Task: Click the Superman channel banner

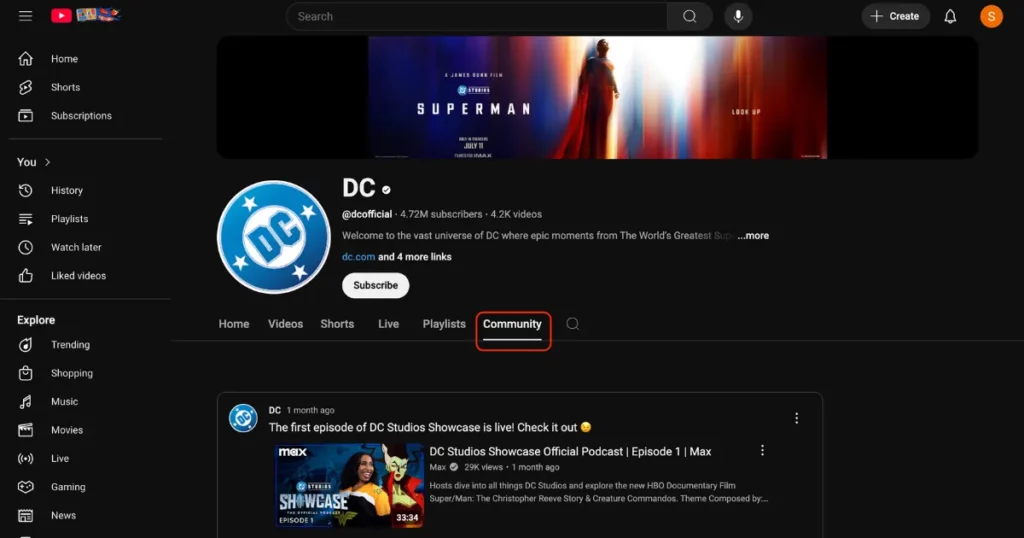Action: [598, 97]
